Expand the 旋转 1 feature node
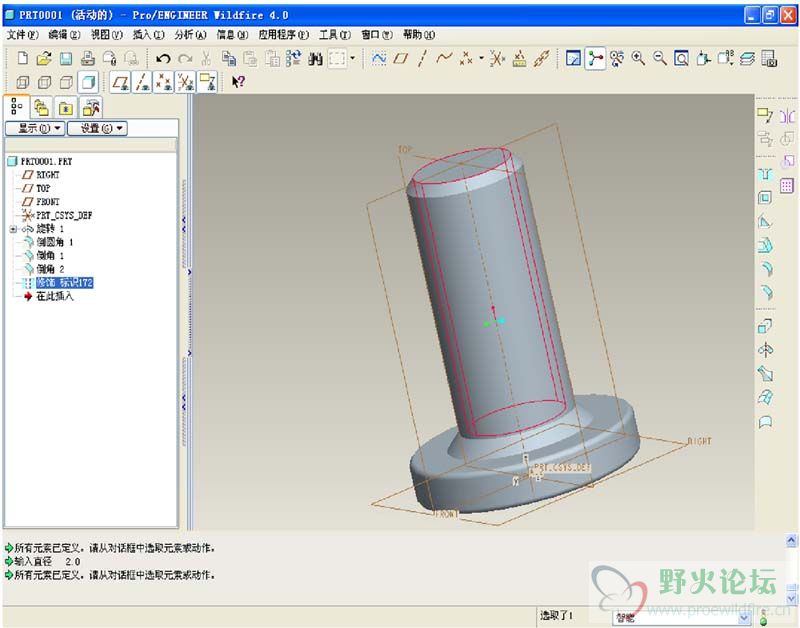 pos(13,229)
